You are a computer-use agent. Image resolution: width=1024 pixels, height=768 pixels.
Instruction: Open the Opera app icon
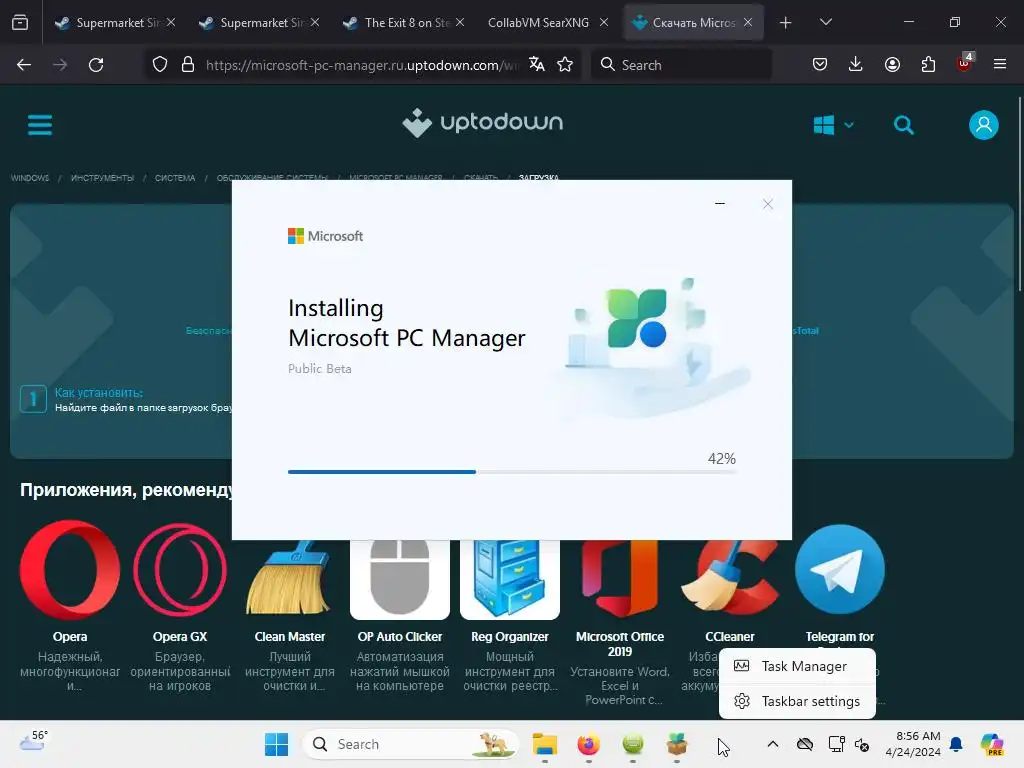pyautogui.click(x=70, y=569)
